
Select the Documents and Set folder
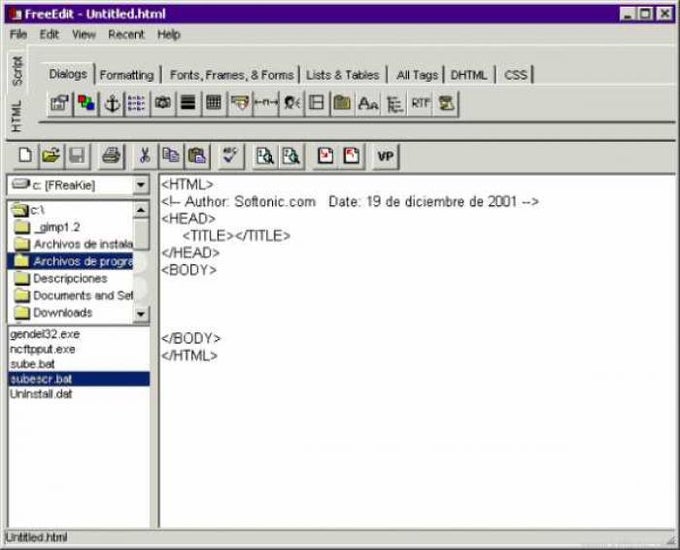(x=73, y=295)
